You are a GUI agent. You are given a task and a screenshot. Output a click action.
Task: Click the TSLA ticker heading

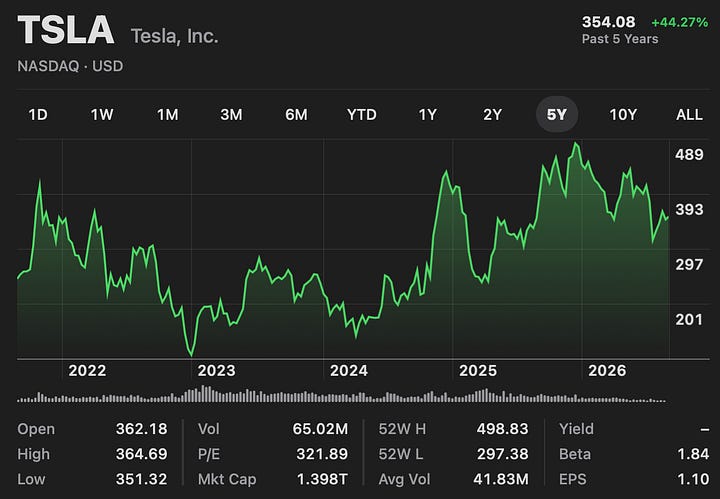point(66,30)
